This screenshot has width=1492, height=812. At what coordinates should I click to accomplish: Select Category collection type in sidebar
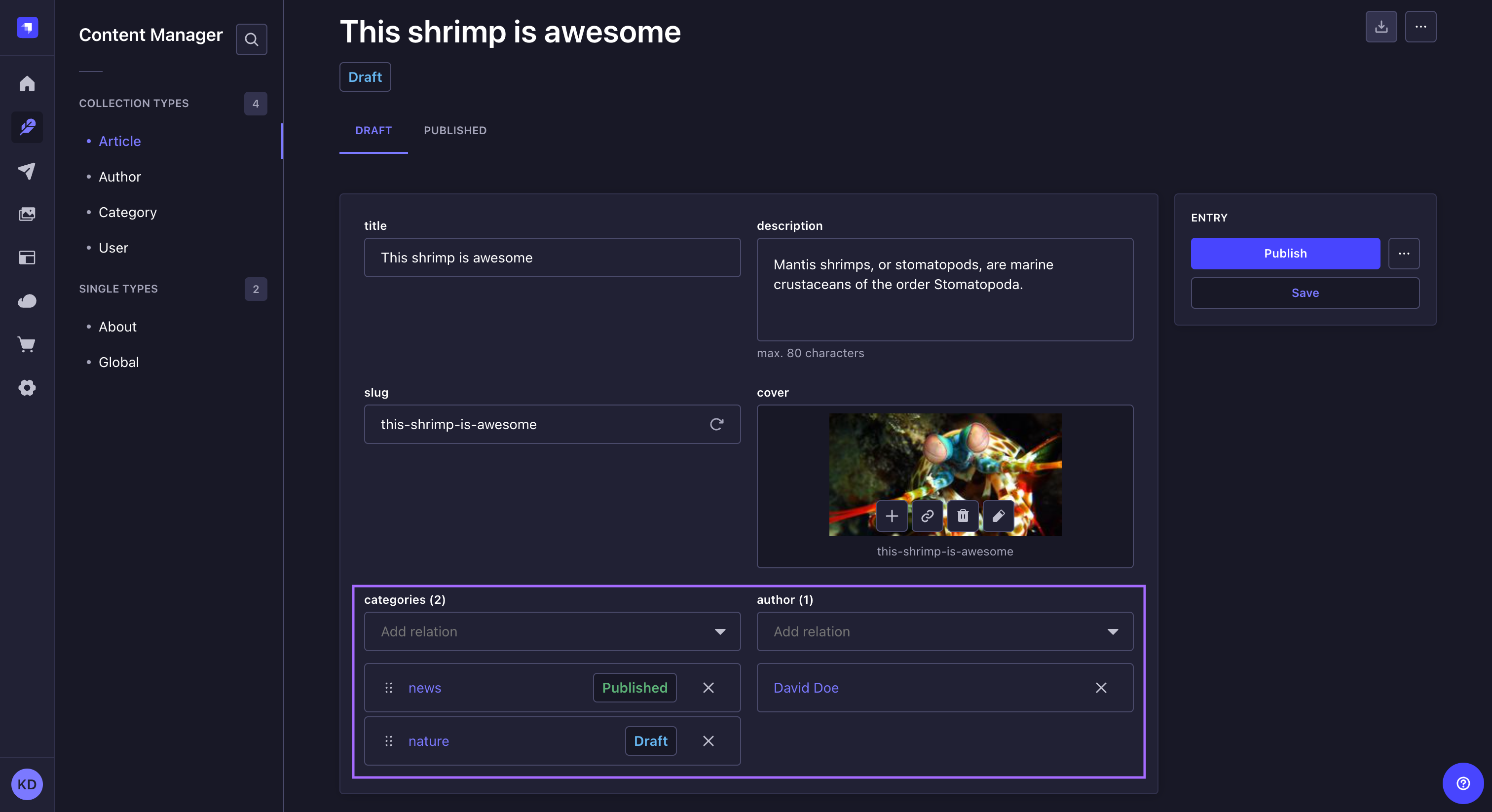click(127, 212)
